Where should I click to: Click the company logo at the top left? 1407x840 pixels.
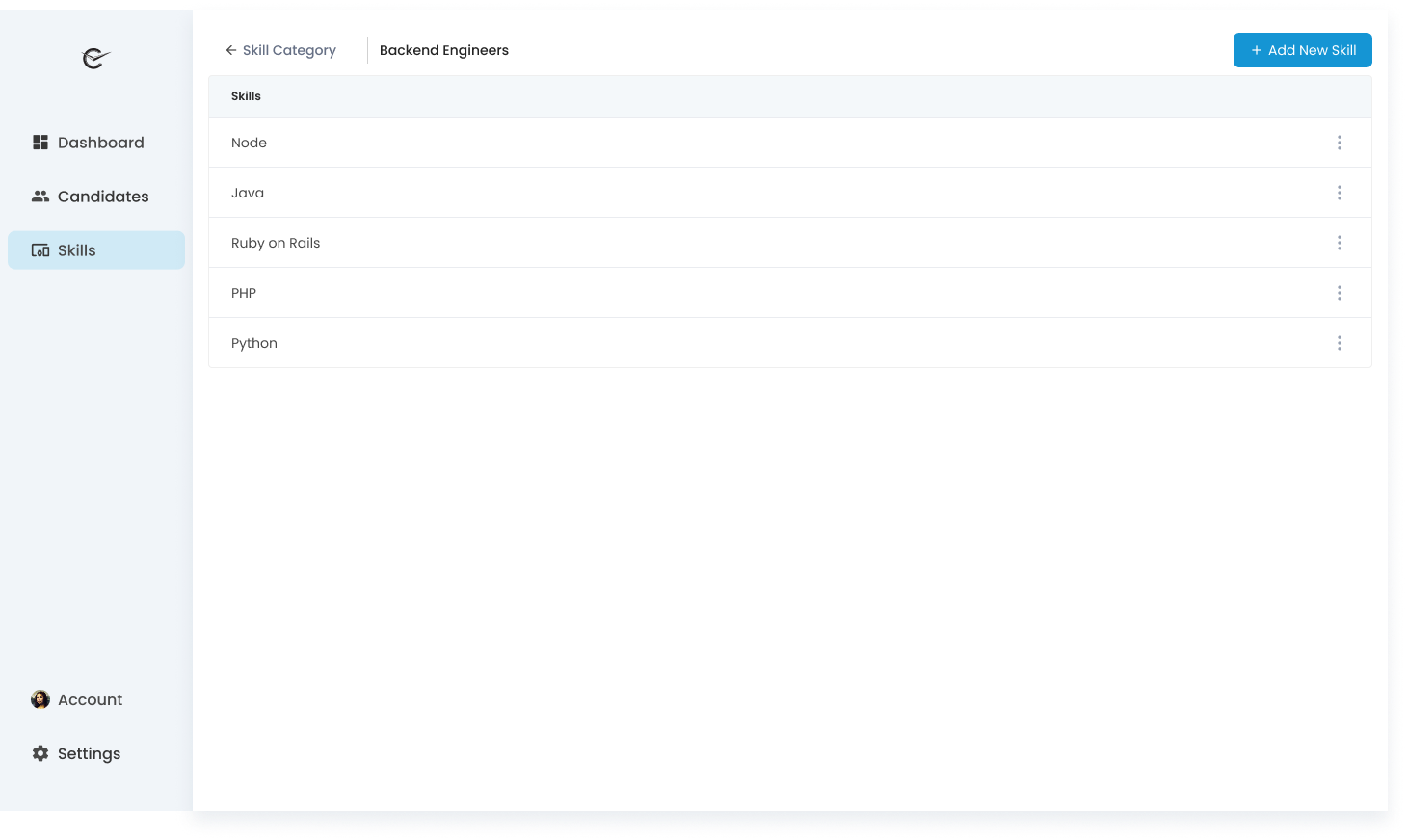[93, 59]
